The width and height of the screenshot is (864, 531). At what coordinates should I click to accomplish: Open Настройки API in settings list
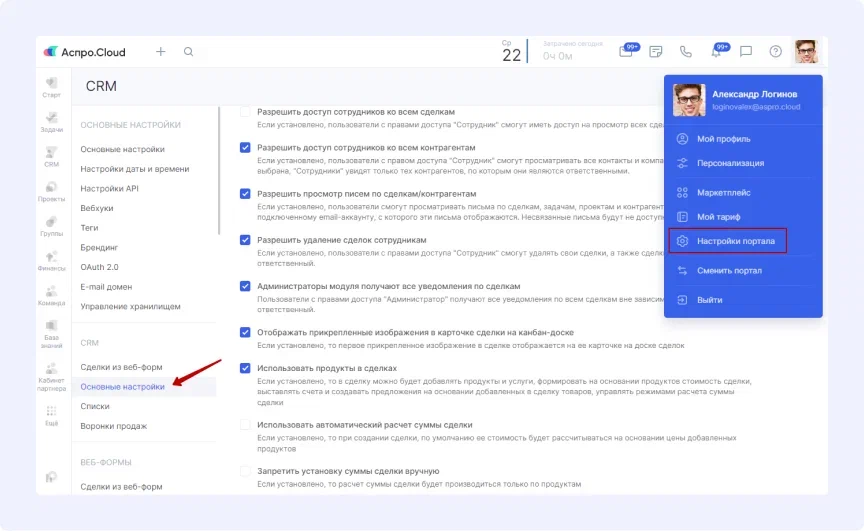click(109, 188)
